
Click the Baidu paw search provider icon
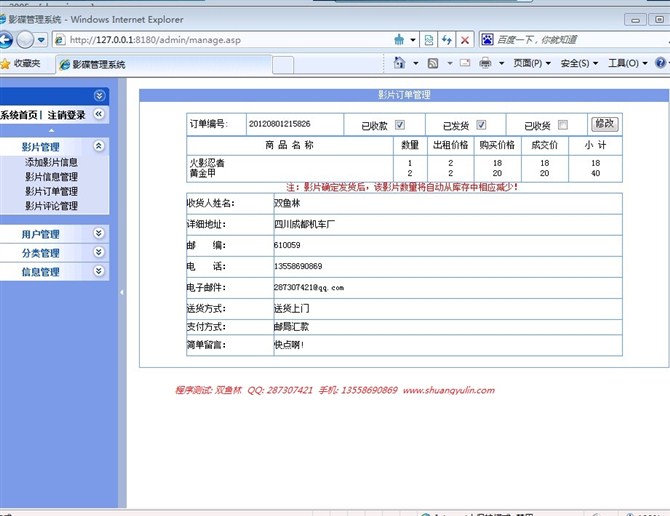[x=488, y=40]
